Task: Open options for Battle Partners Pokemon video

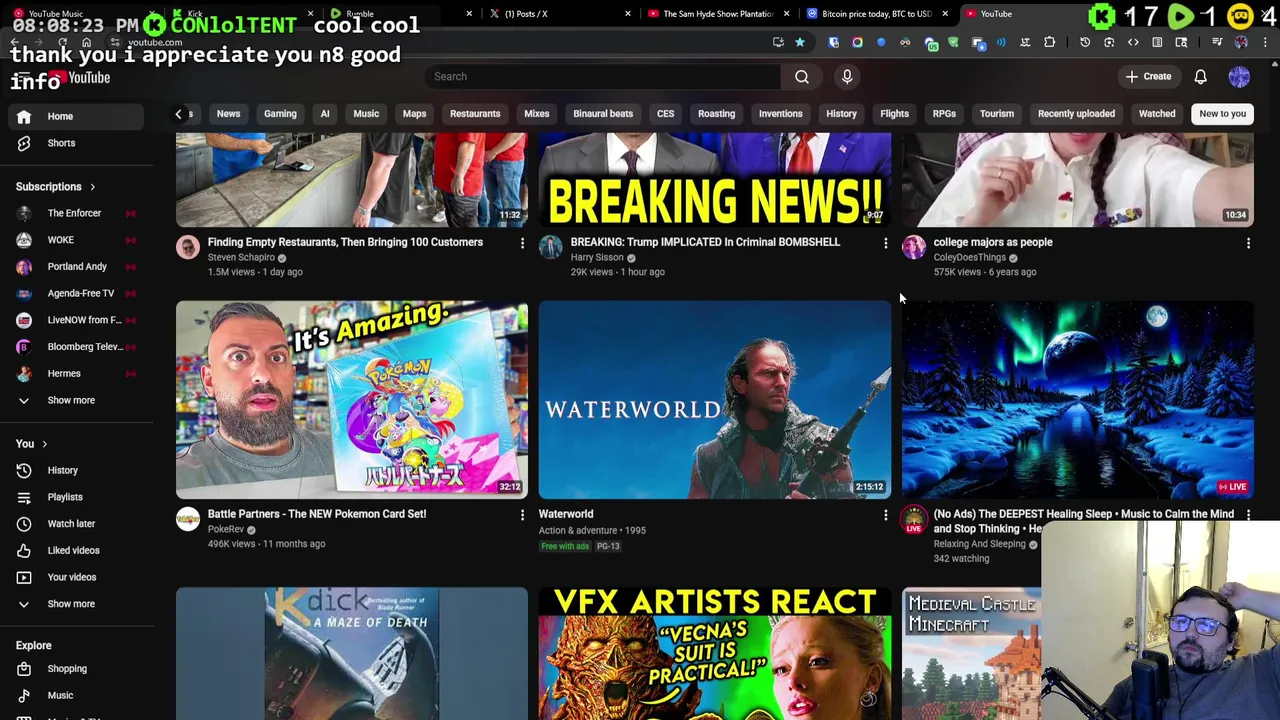Action: click(x=522, y=515)
